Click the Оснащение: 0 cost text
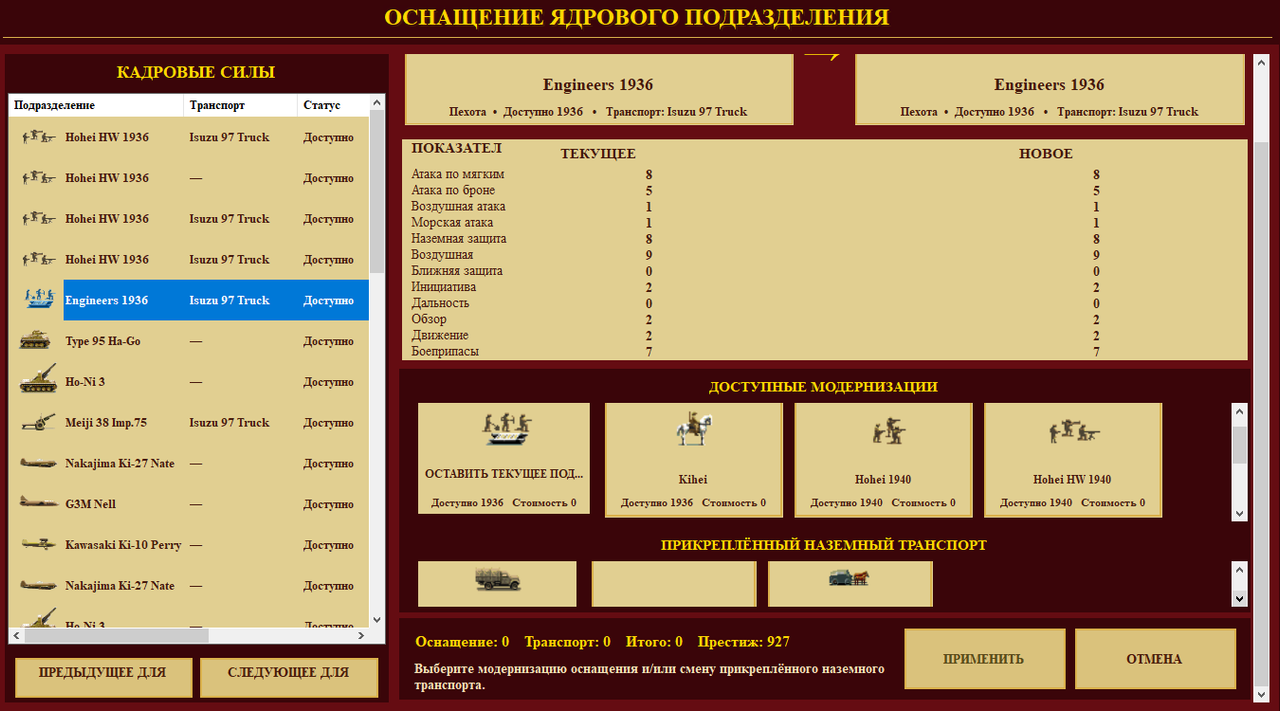This screenshot has width=1280, height=711. [x=462, y=642]
